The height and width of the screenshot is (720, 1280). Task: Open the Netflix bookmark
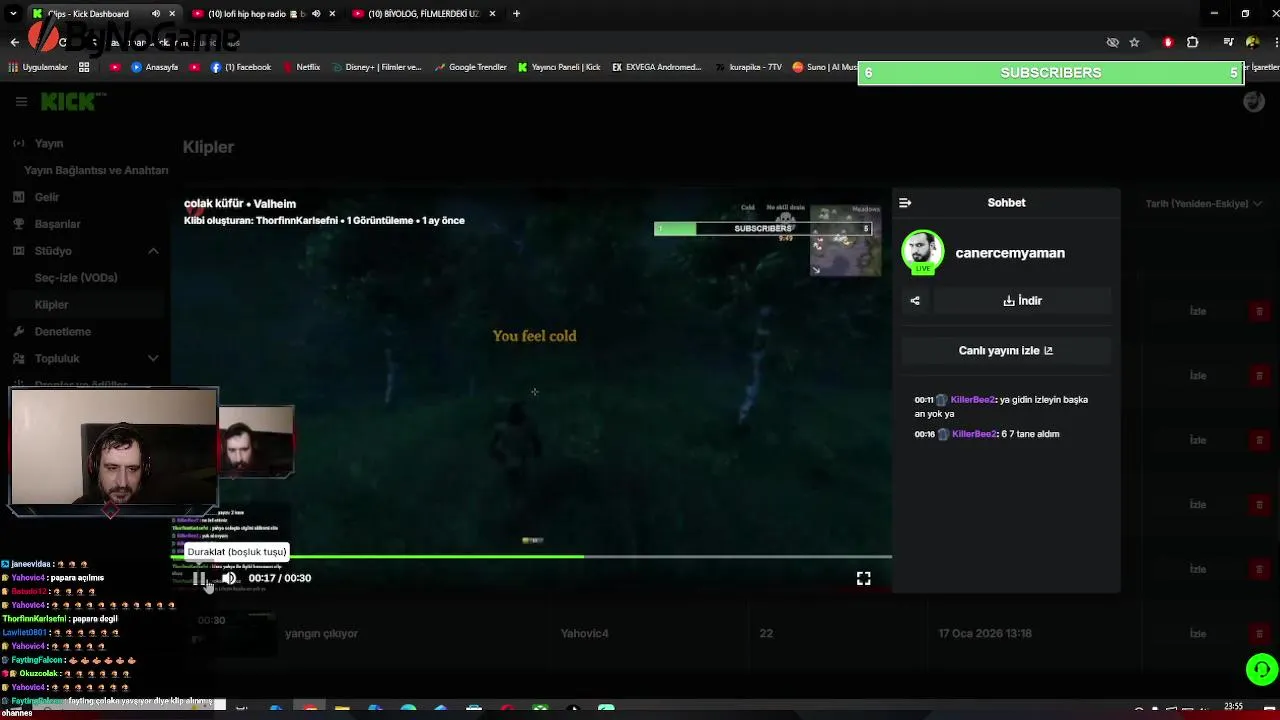click(301, 67)
